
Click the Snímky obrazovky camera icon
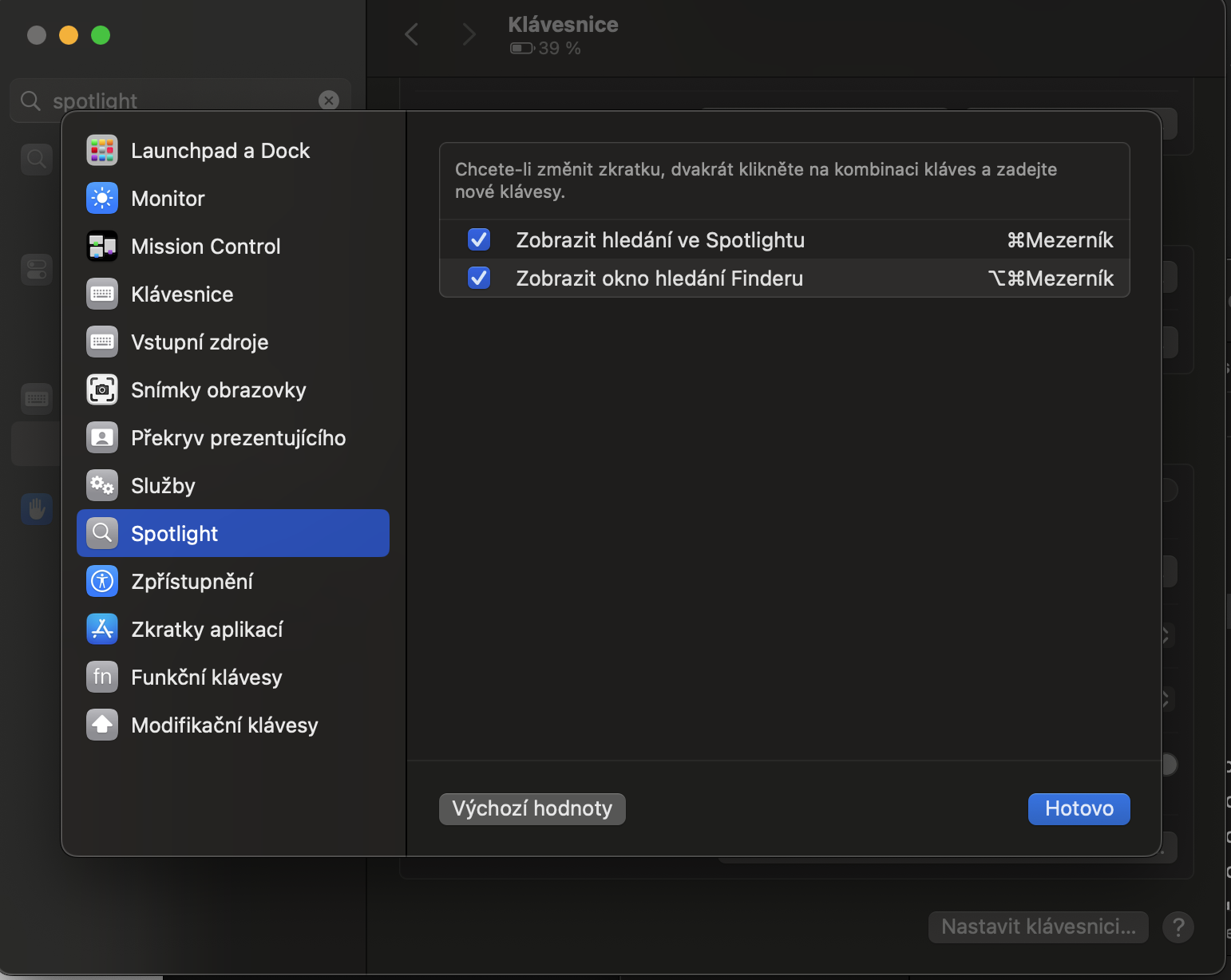[x=102, y=390]
